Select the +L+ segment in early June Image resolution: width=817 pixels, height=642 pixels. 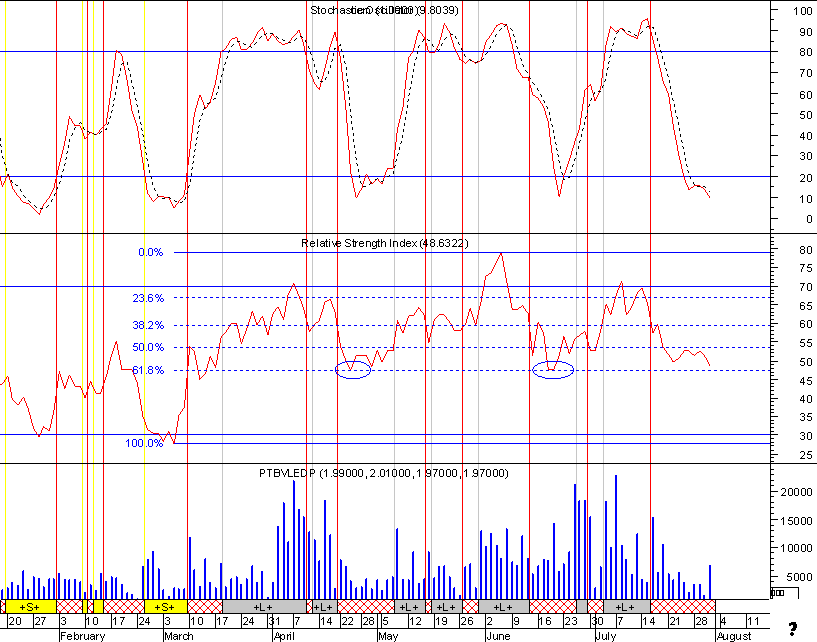click(503, 607)
